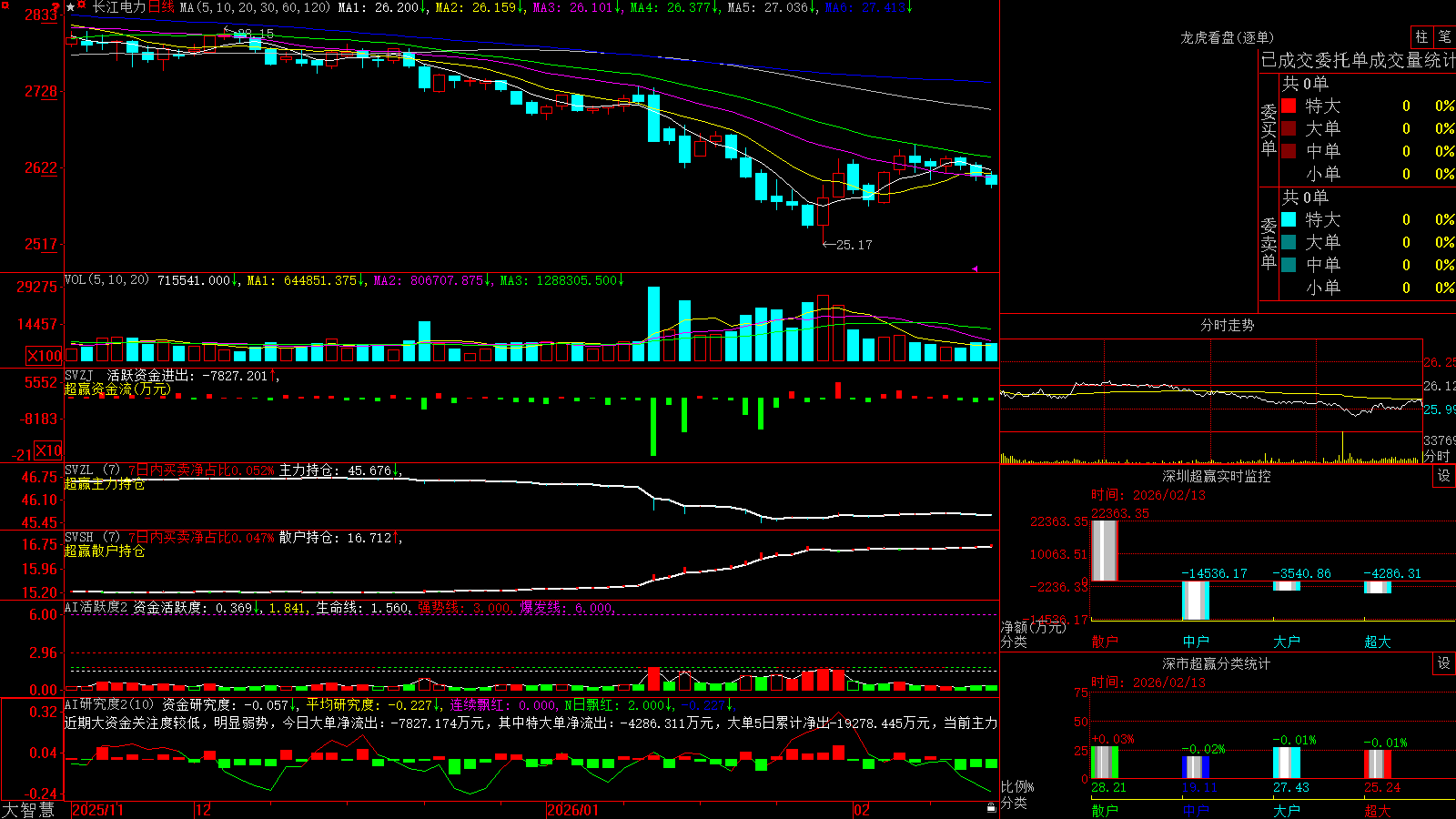Click the teal 中单 sell-order swatch
Image resolution: width=1456 pixels, height=819 pixels.
[1289, 265]
